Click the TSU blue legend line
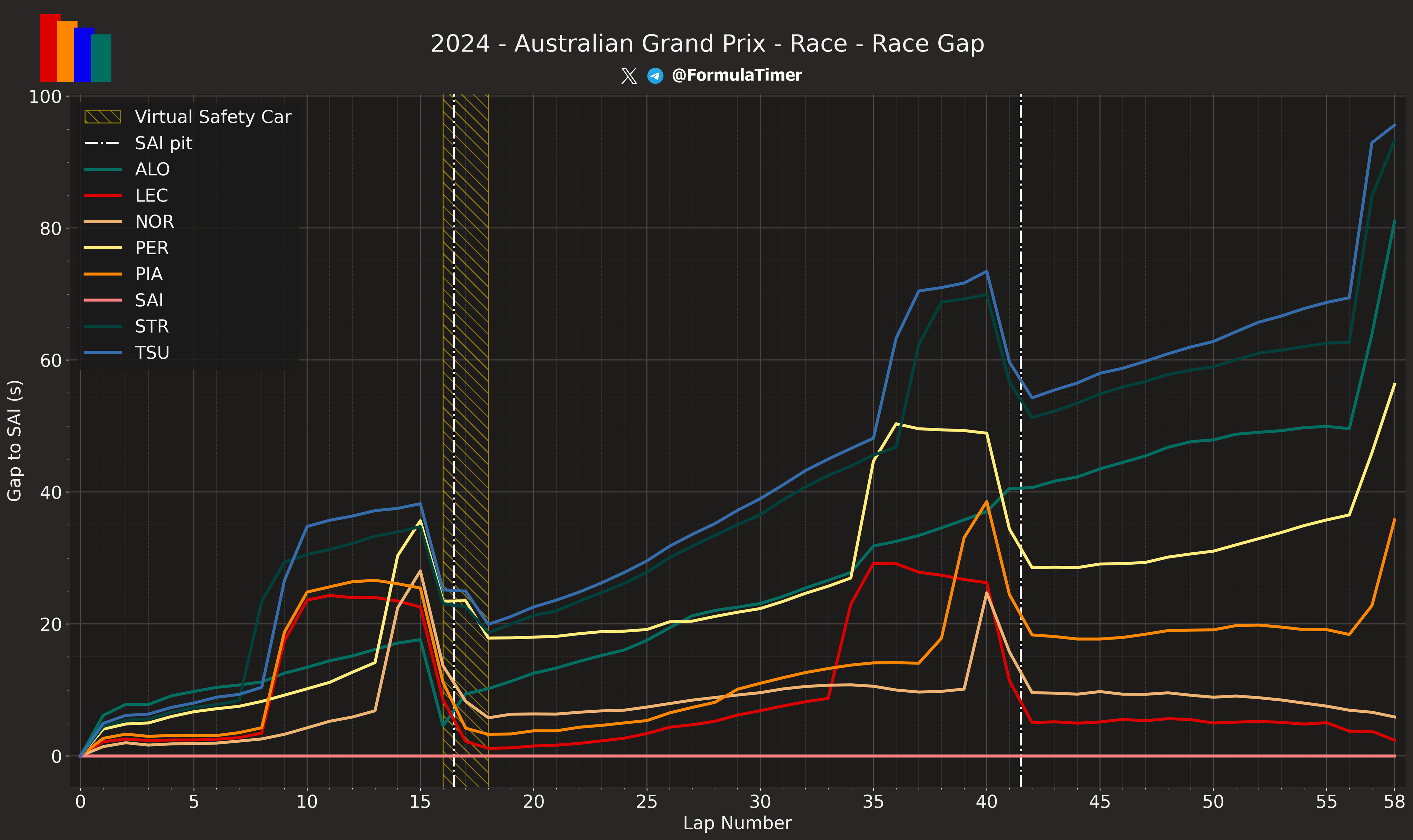The width and height of the screenshot is (1413, 840). 103,353
